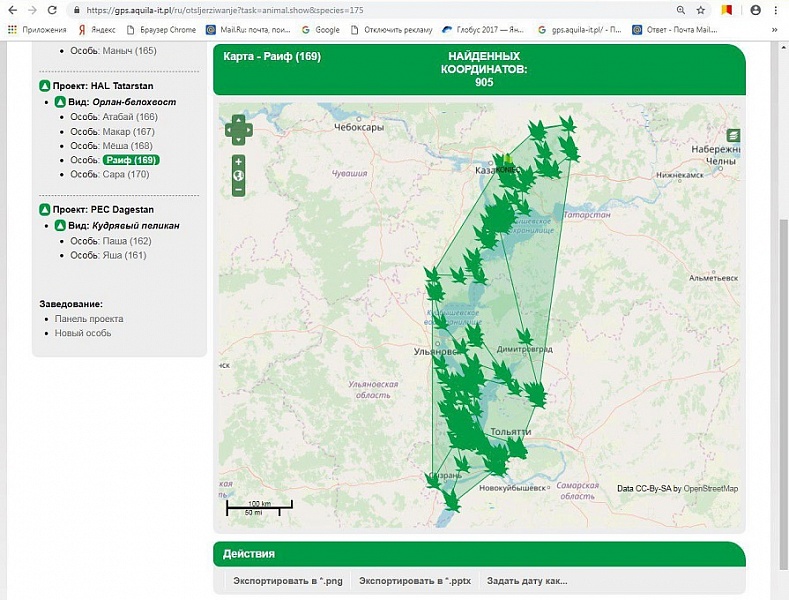Open the Chrome three-dot menu
Viewport: 789px width, 600px height.
(x=775, y=10)
